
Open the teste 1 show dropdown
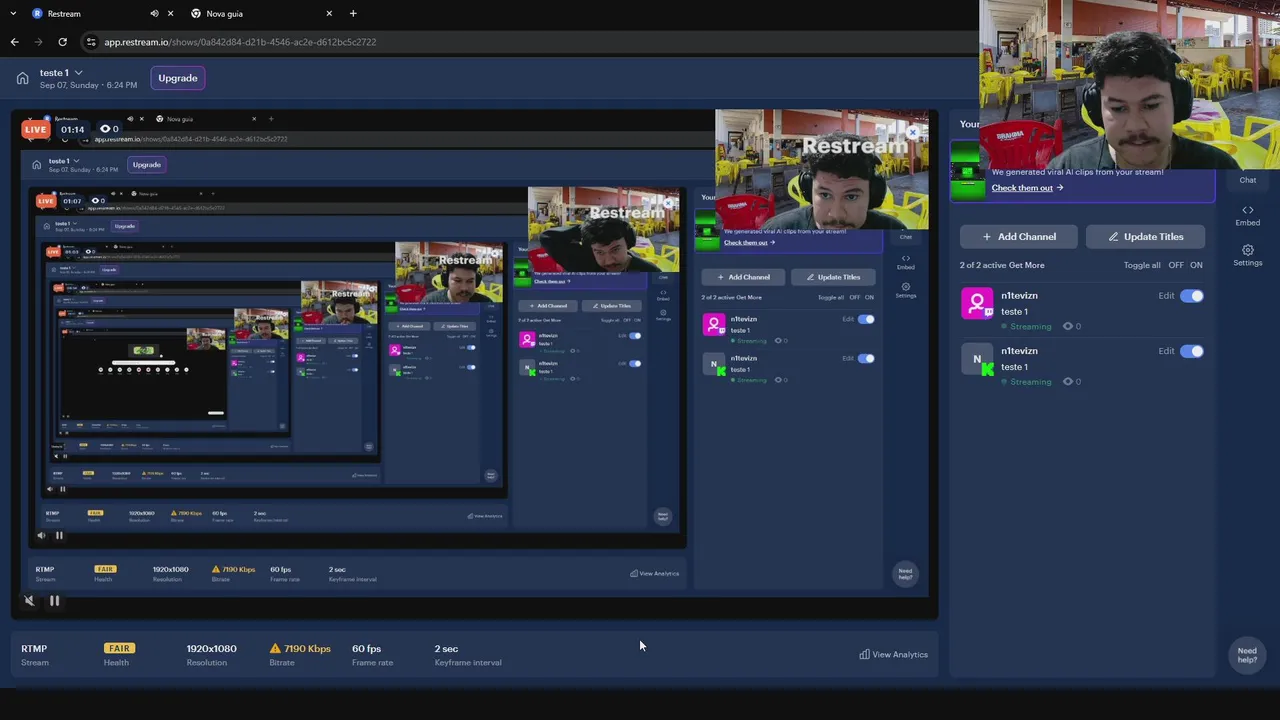tap(61, 73)
